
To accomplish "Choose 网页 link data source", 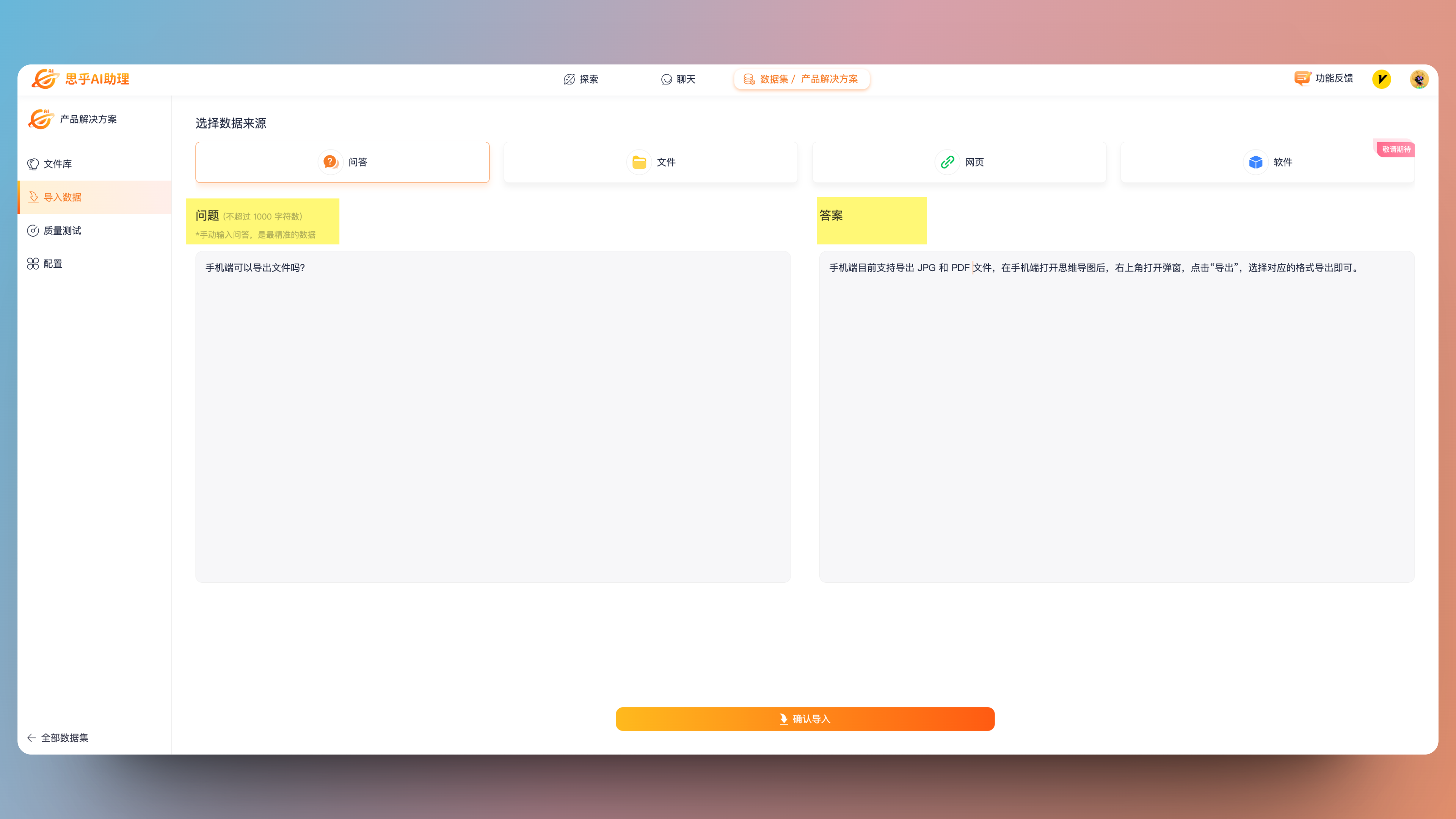I will point(959,162).
